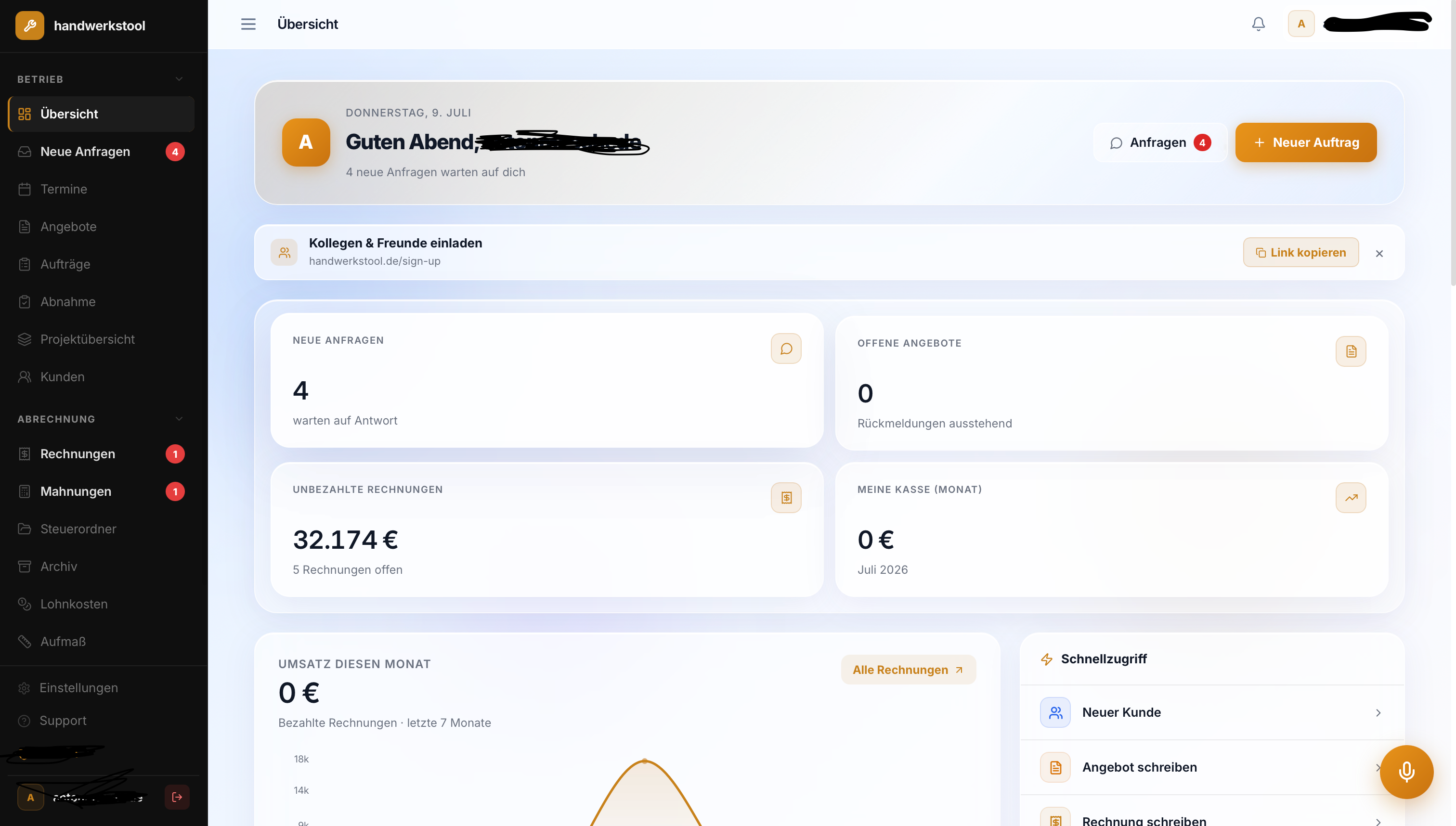Click the notification bell icon
Viewport: 1456px width, 826px height.
pos(1258,24)
